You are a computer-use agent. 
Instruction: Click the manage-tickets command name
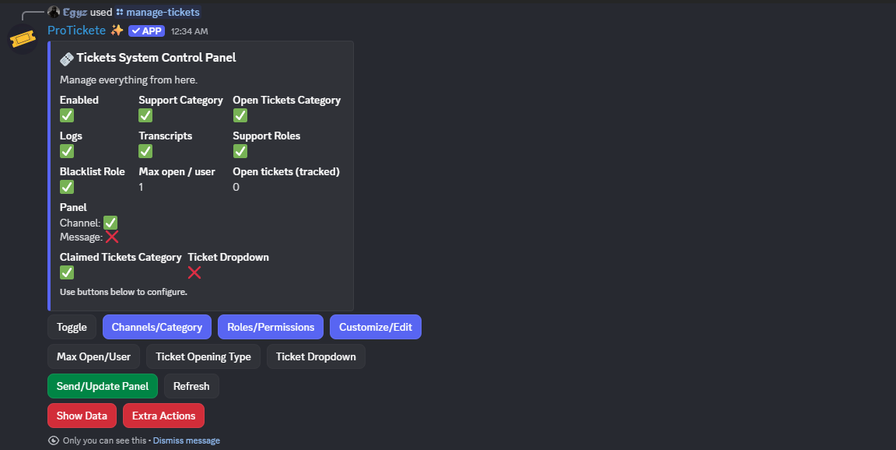pyautogui.click(x=163, y=12)
